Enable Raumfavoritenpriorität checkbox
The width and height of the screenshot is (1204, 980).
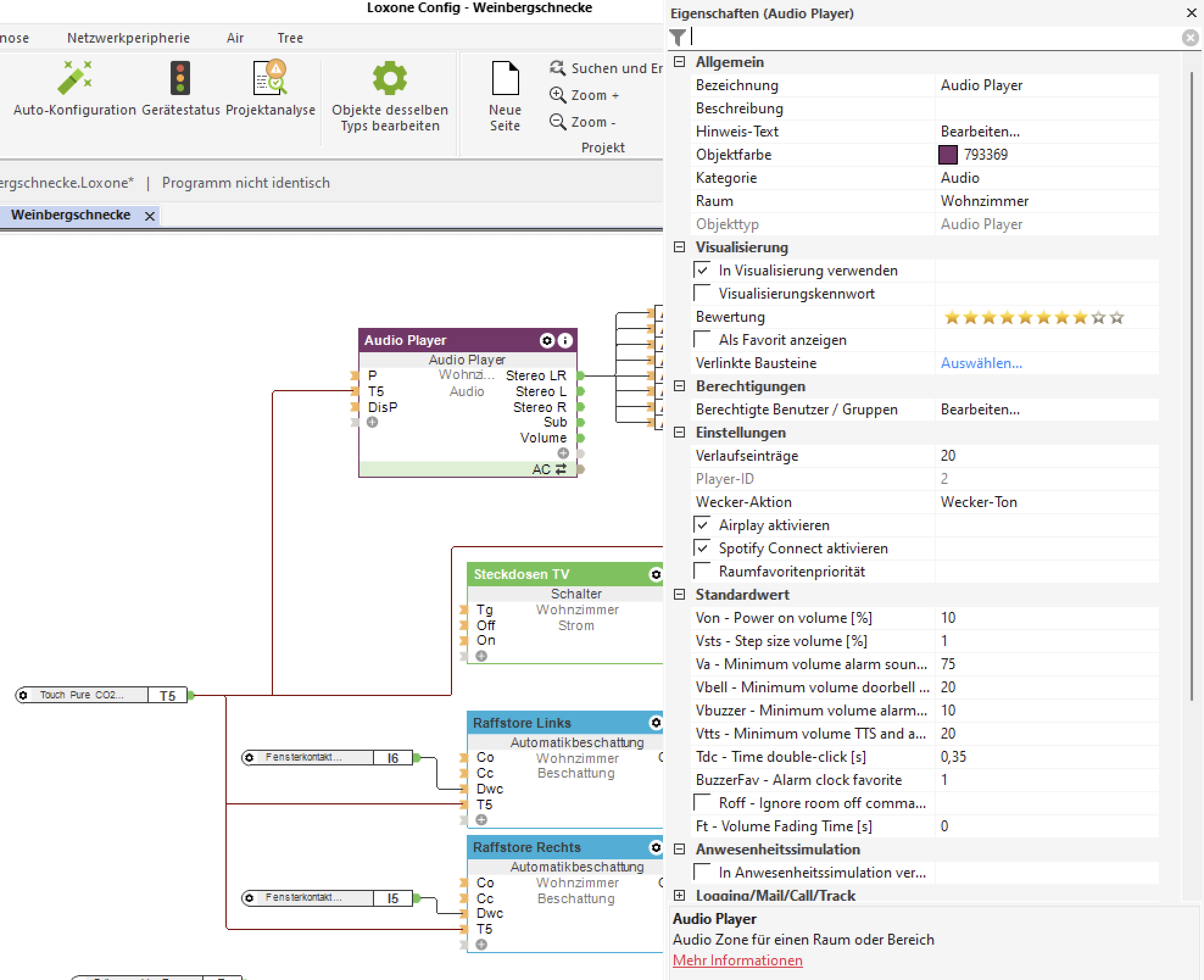[x=703, y=571]
